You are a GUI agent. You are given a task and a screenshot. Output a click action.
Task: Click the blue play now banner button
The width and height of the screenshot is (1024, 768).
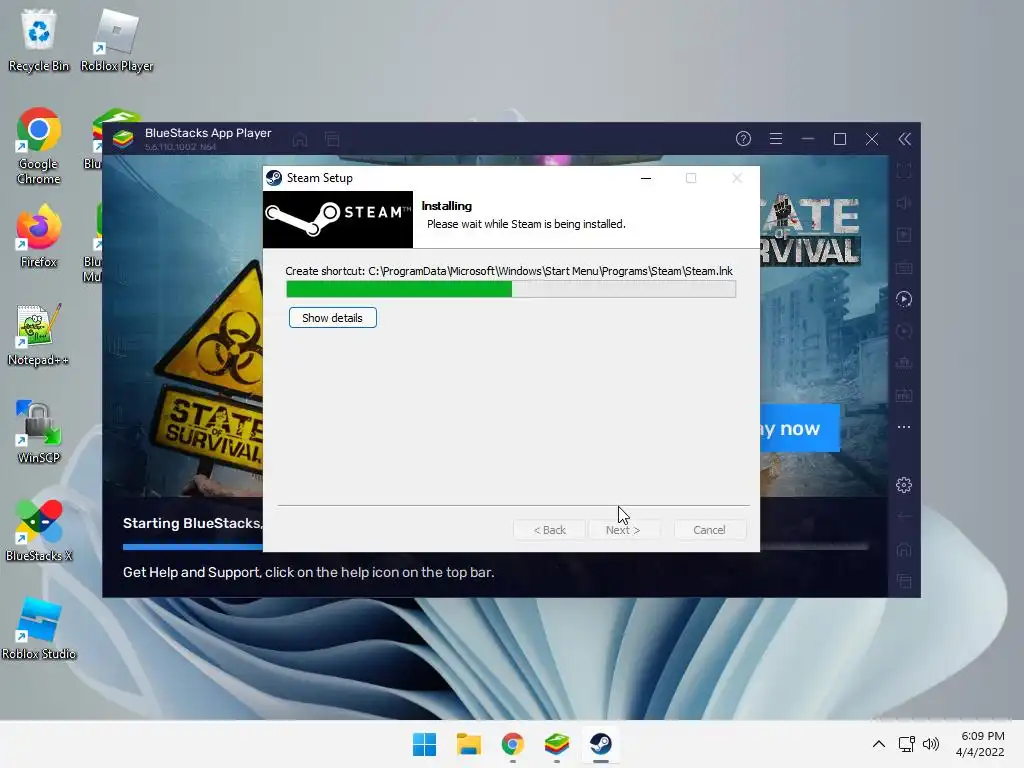point(799,428)
